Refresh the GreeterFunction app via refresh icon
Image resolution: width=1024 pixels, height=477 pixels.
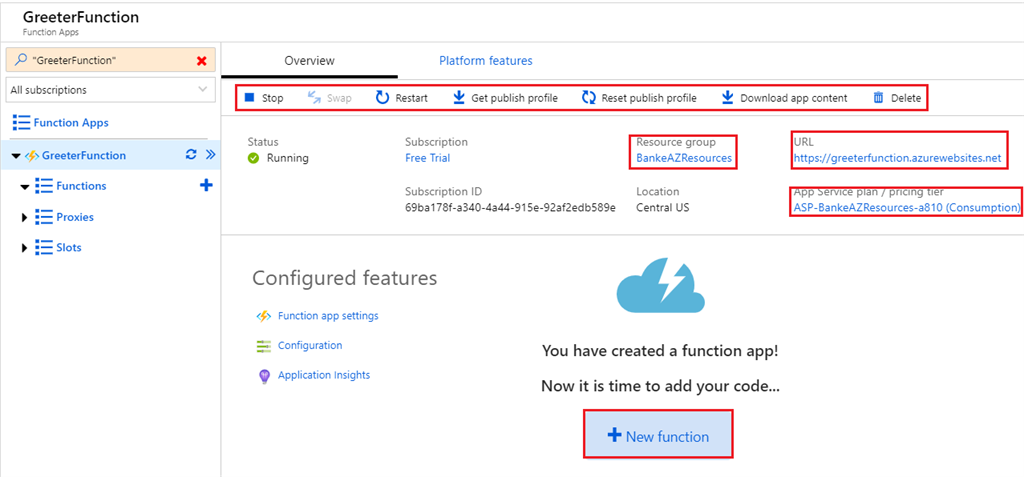(191, 155)
